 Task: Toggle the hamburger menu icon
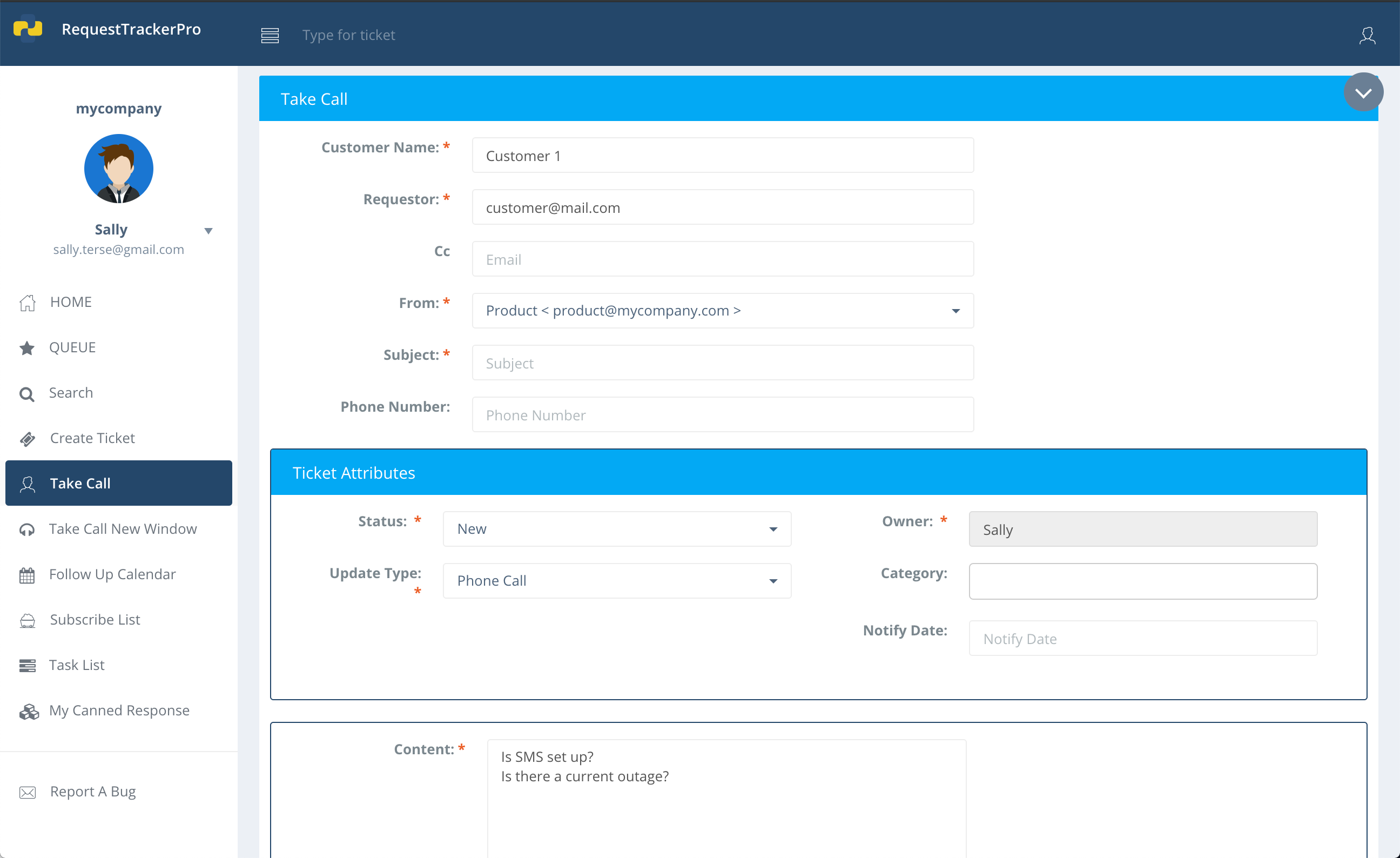coord(270,35)
